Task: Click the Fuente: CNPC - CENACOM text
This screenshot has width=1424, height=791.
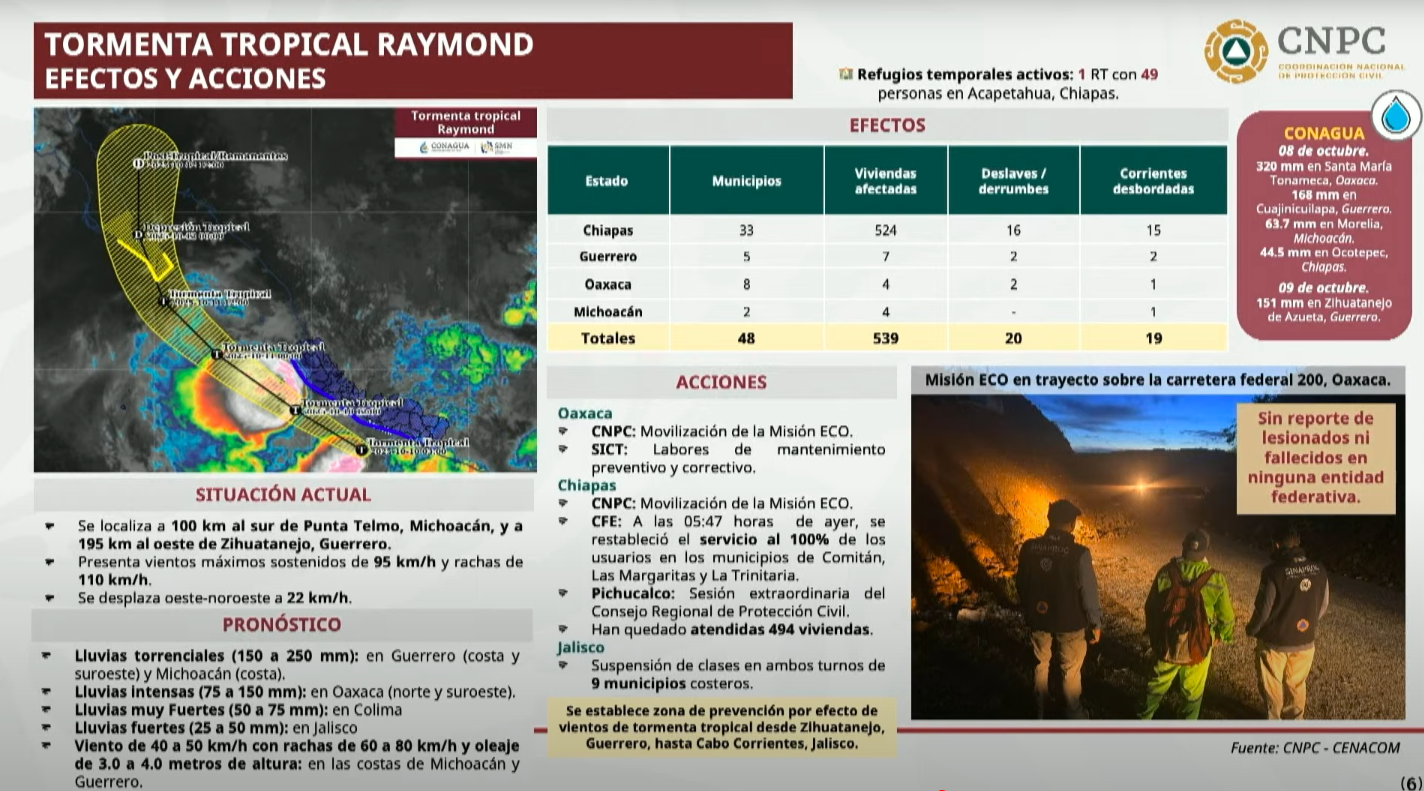Action: click(x=1314, y=748)
